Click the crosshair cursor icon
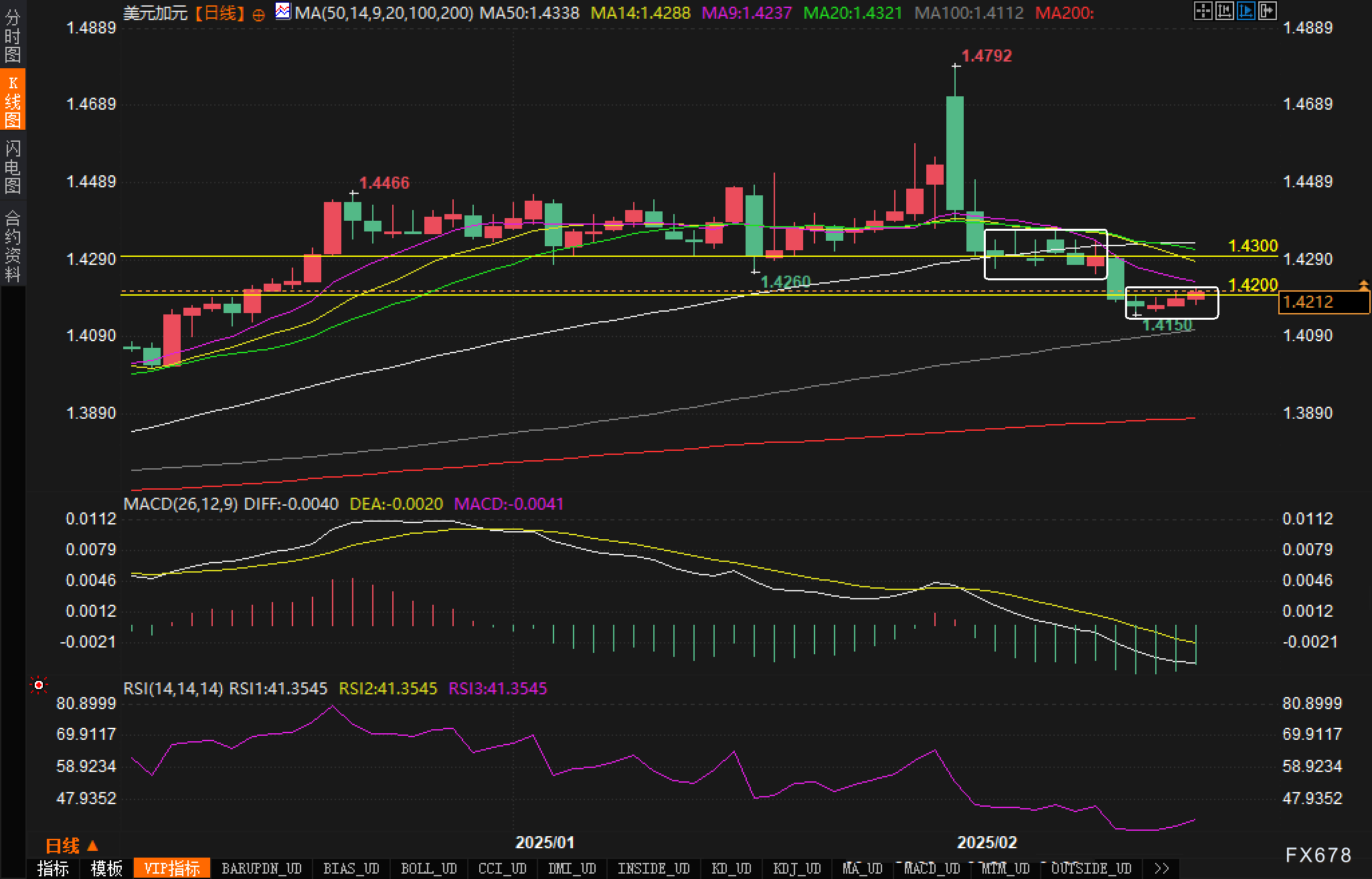Viewport: 1372px width, 879px height. pyautogui.click(x=1203, y=11)
